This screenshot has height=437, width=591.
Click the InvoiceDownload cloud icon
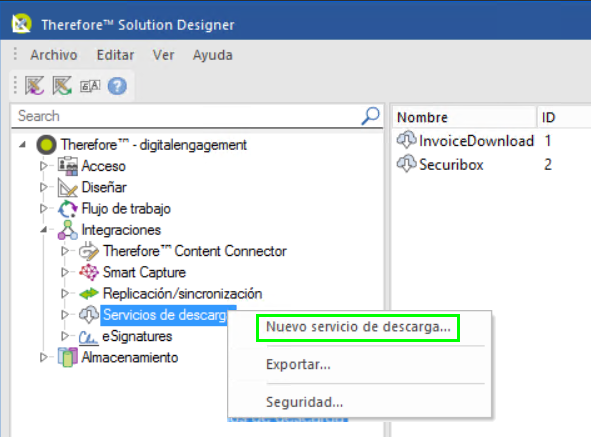[x=406, y=140]
